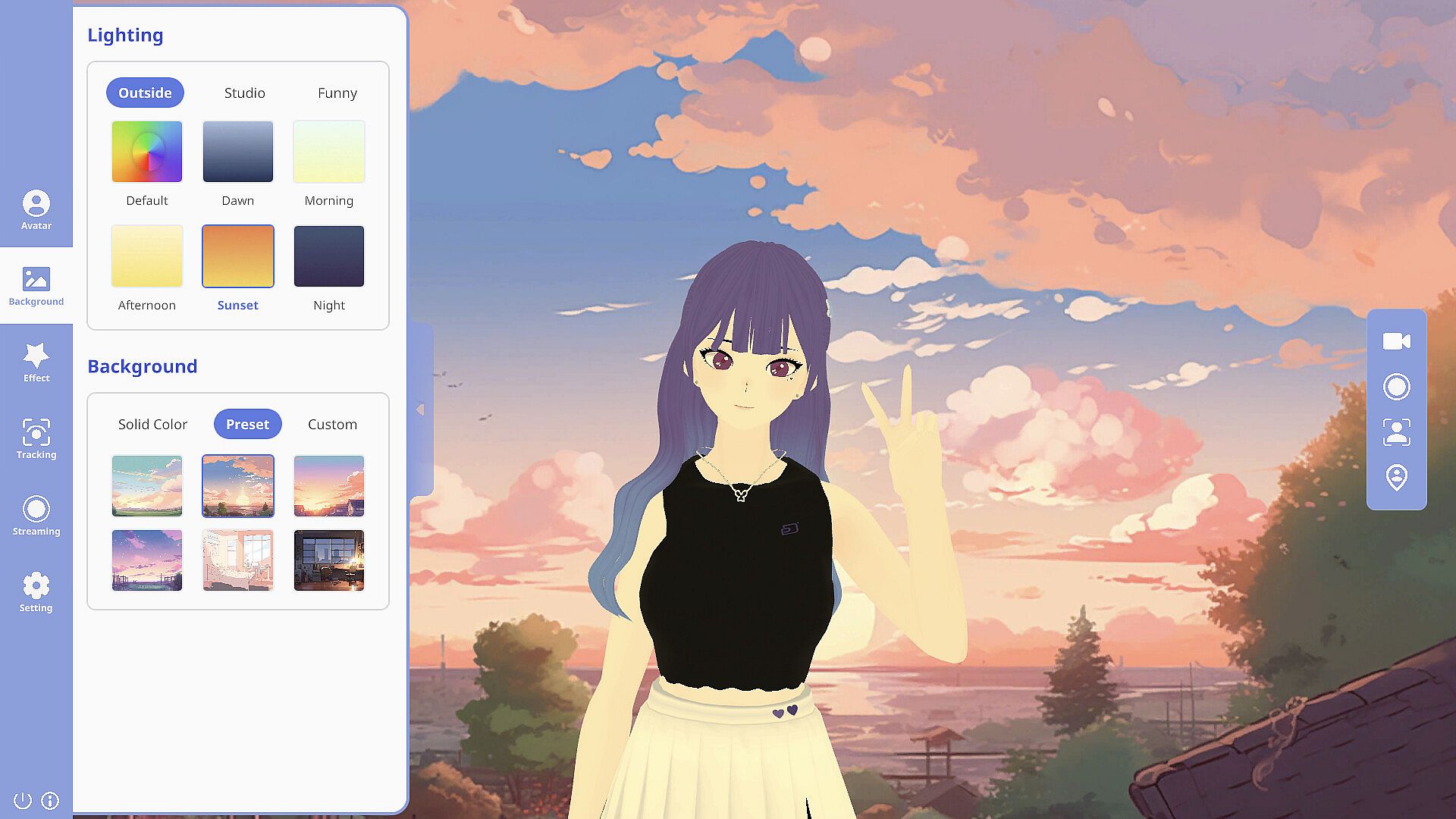Viewport: 1456px width, 819px height.
Task: Open the Effect panel
Action: (x=36, y=362)
